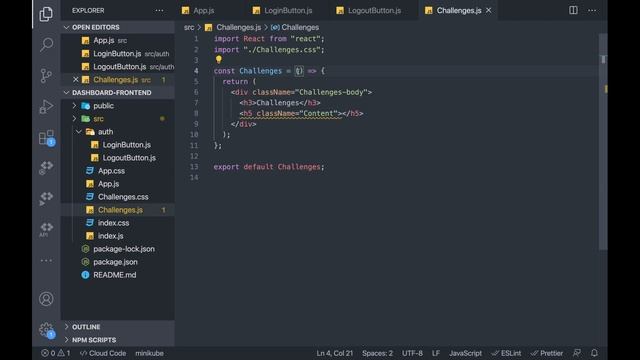Open package.json file
Screen dimensions: 640x360
coord(118,262)
